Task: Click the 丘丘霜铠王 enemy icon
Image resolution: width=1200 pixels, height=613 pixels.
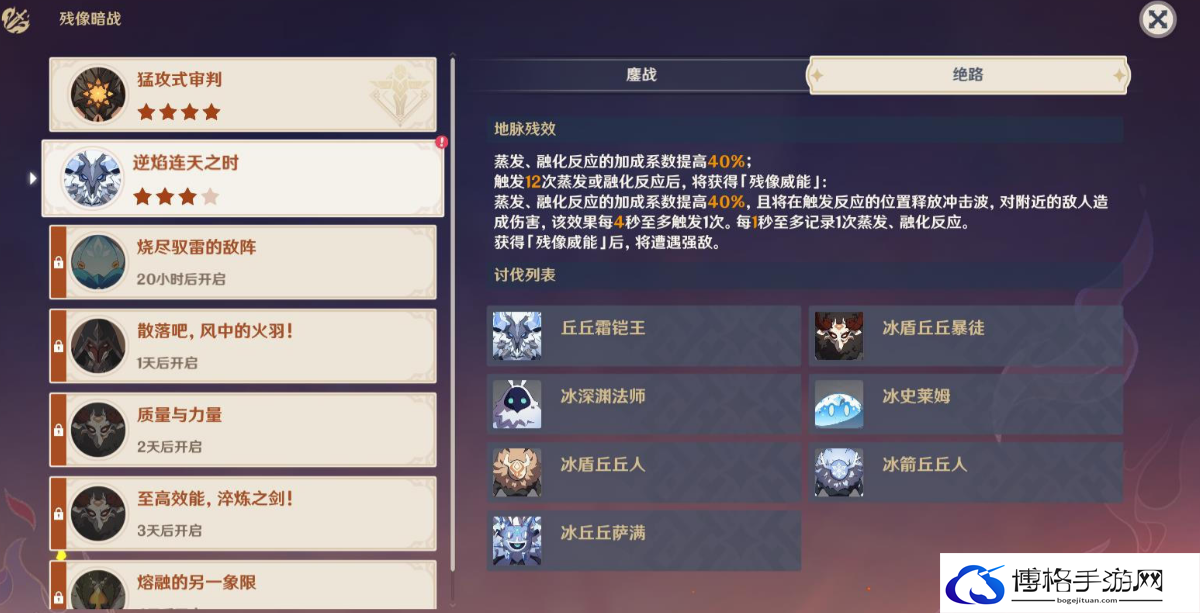Action: pos(517,336)
